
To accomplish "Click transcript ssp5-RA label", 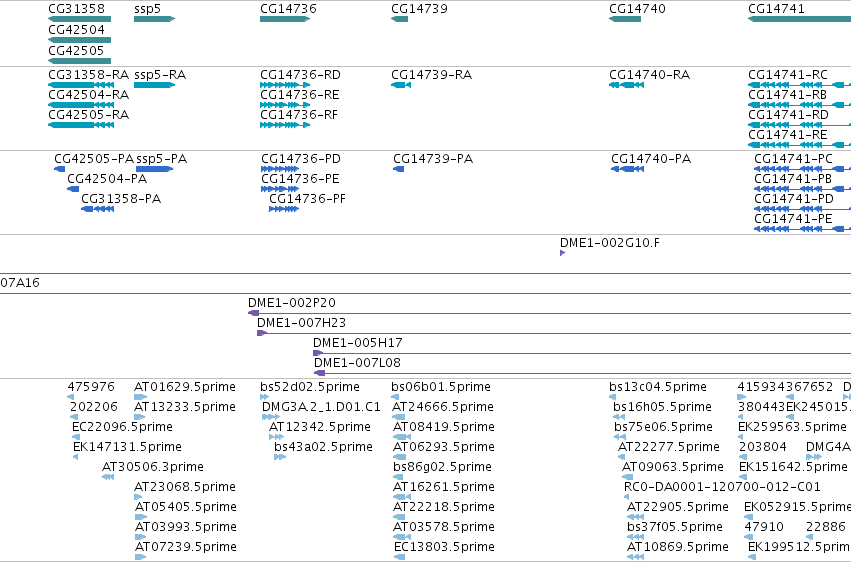I will point(160,75).
